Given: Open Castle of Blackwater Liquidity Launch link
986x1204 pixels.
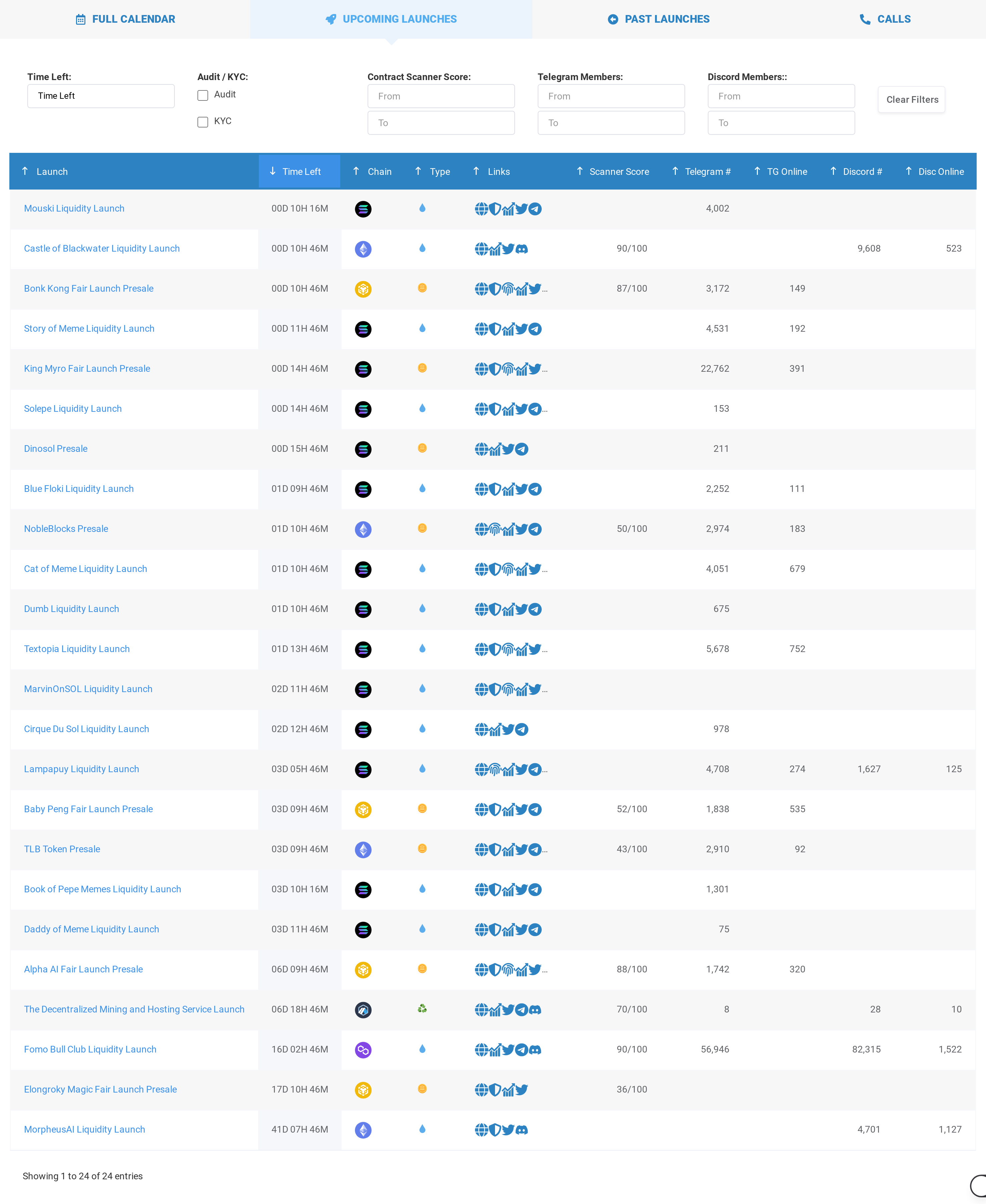Looking at the screenshot, I should (102, 248).
